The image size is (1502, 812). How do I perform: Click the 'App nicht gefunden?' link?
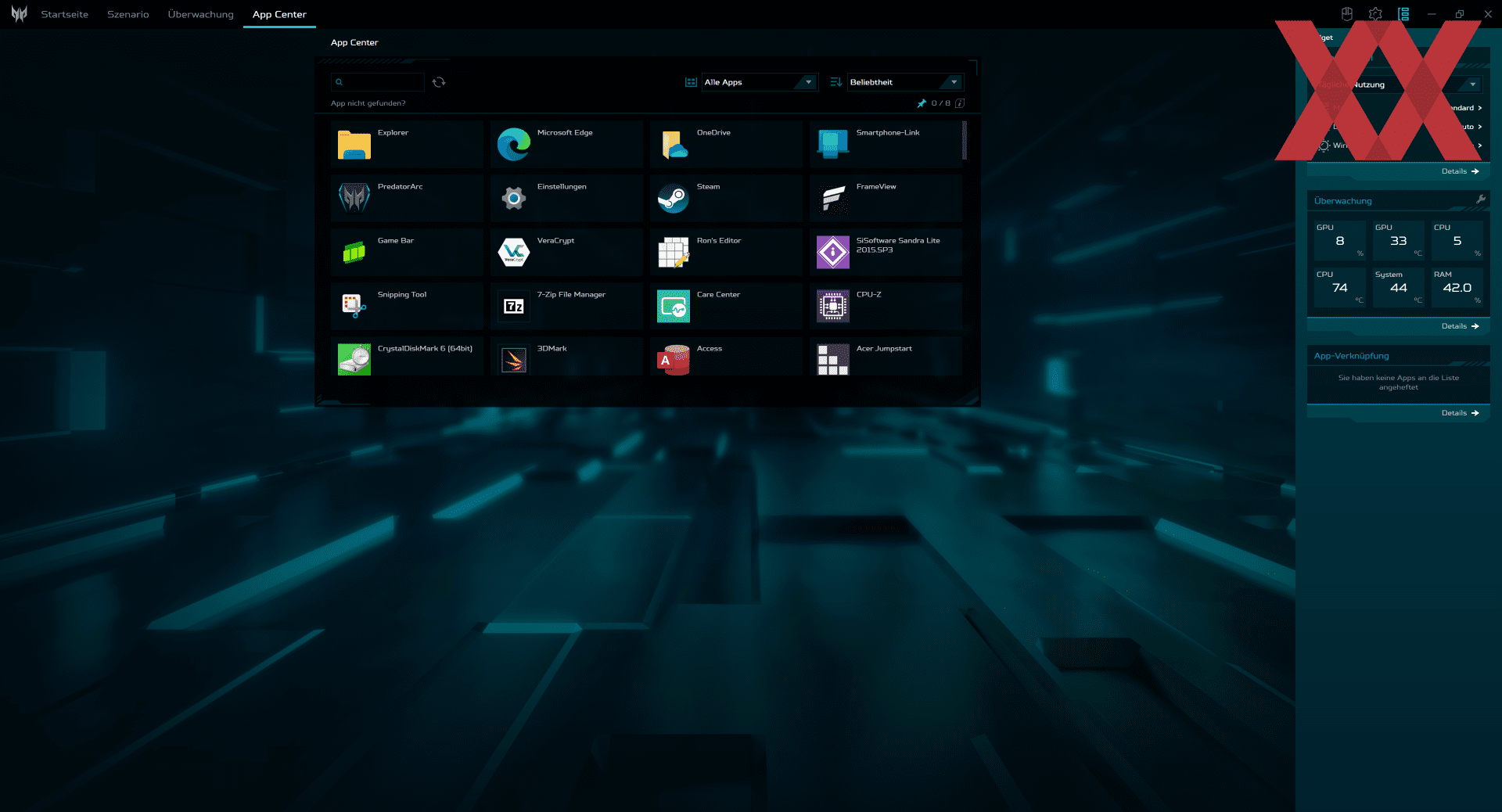tap(368, 103)
